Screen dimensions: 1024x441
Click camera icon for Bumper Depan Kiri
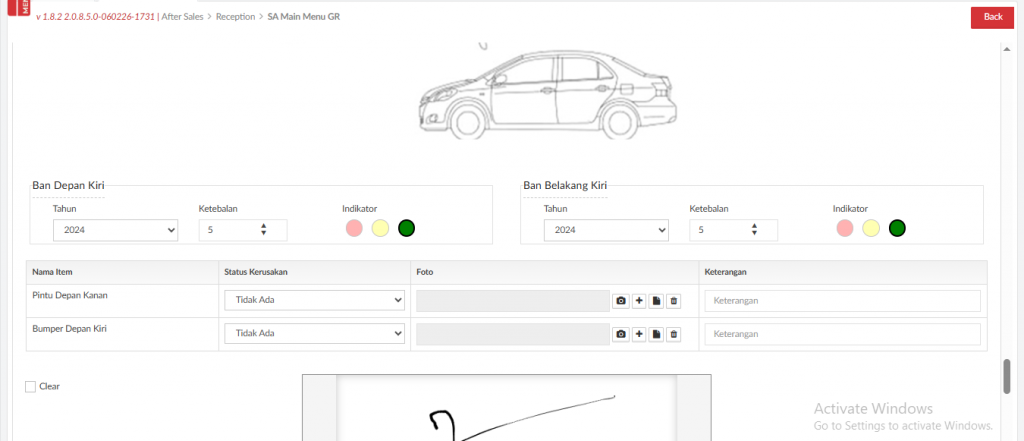(621, 334)
